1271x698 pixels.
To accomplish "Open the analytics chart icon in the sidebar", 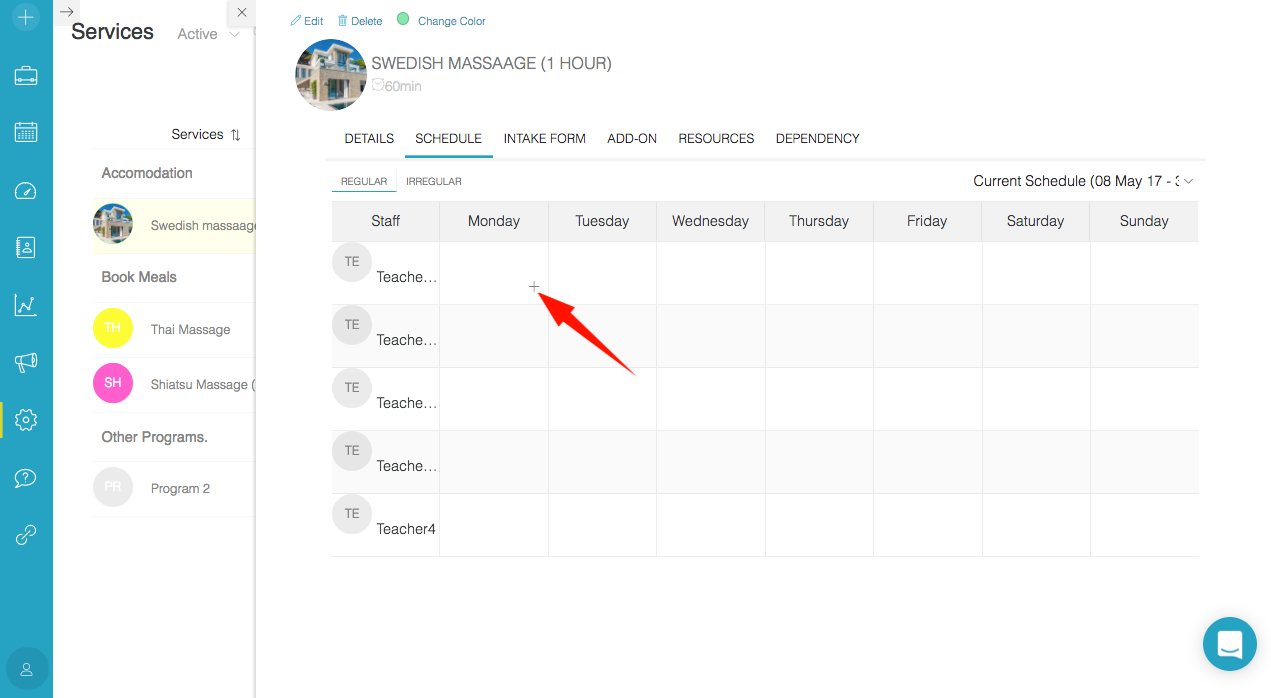I will 26,305.
